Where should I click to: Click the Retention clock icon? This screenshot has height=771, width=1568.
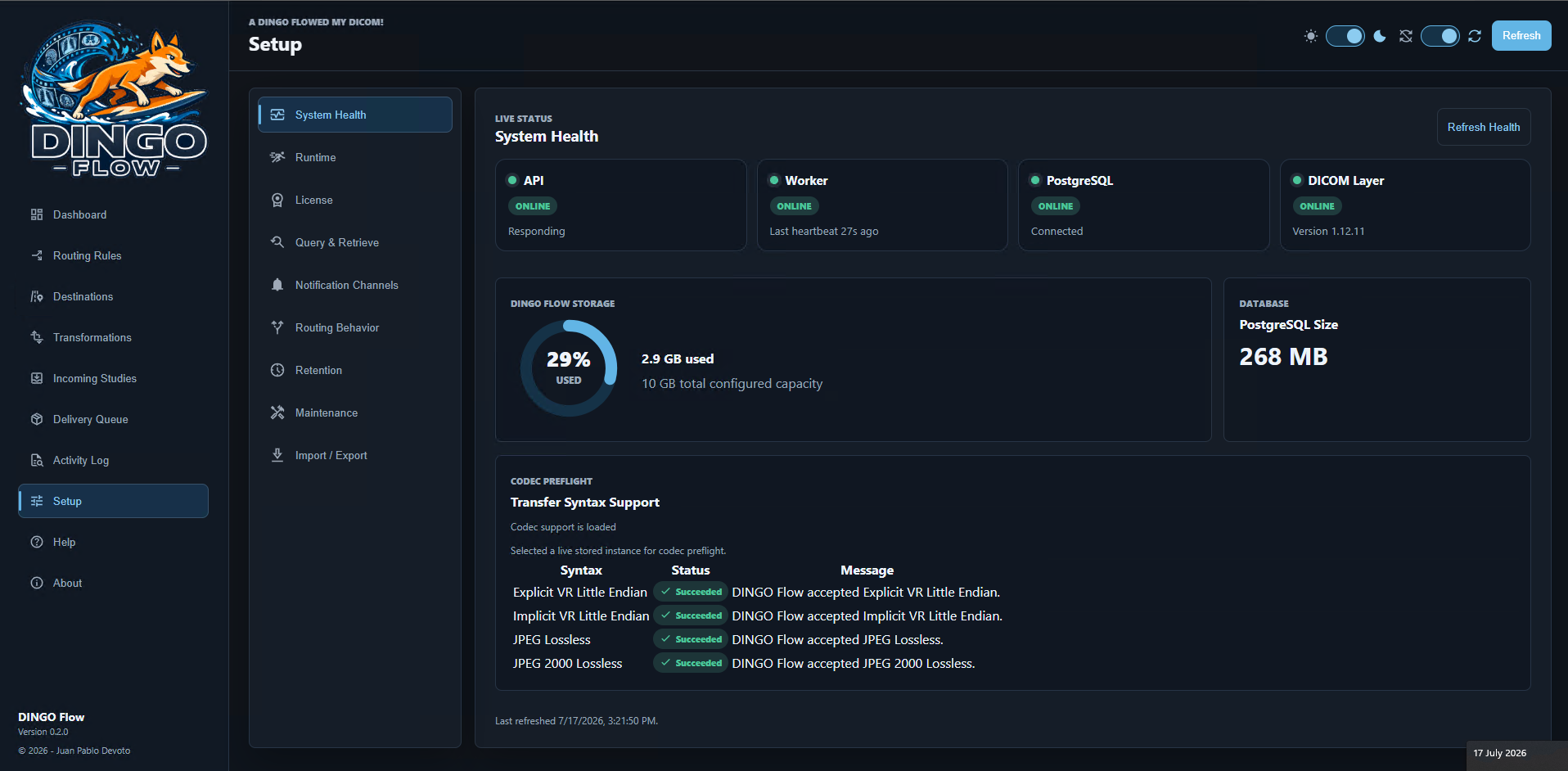(277, 370)
